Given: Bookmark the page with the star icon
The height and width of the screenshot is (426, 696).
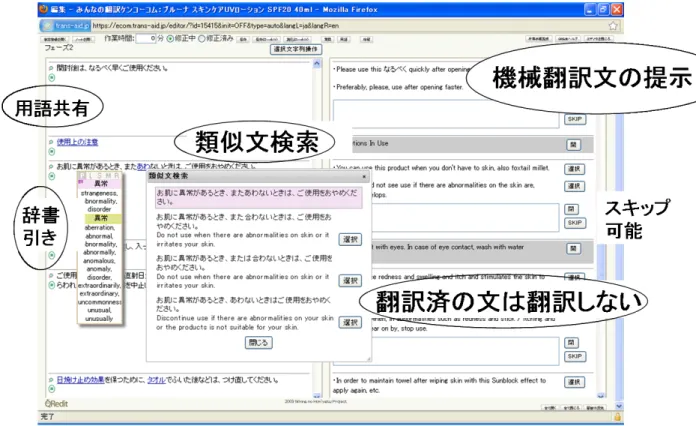Looking at the screenshot, I should 613,26.
